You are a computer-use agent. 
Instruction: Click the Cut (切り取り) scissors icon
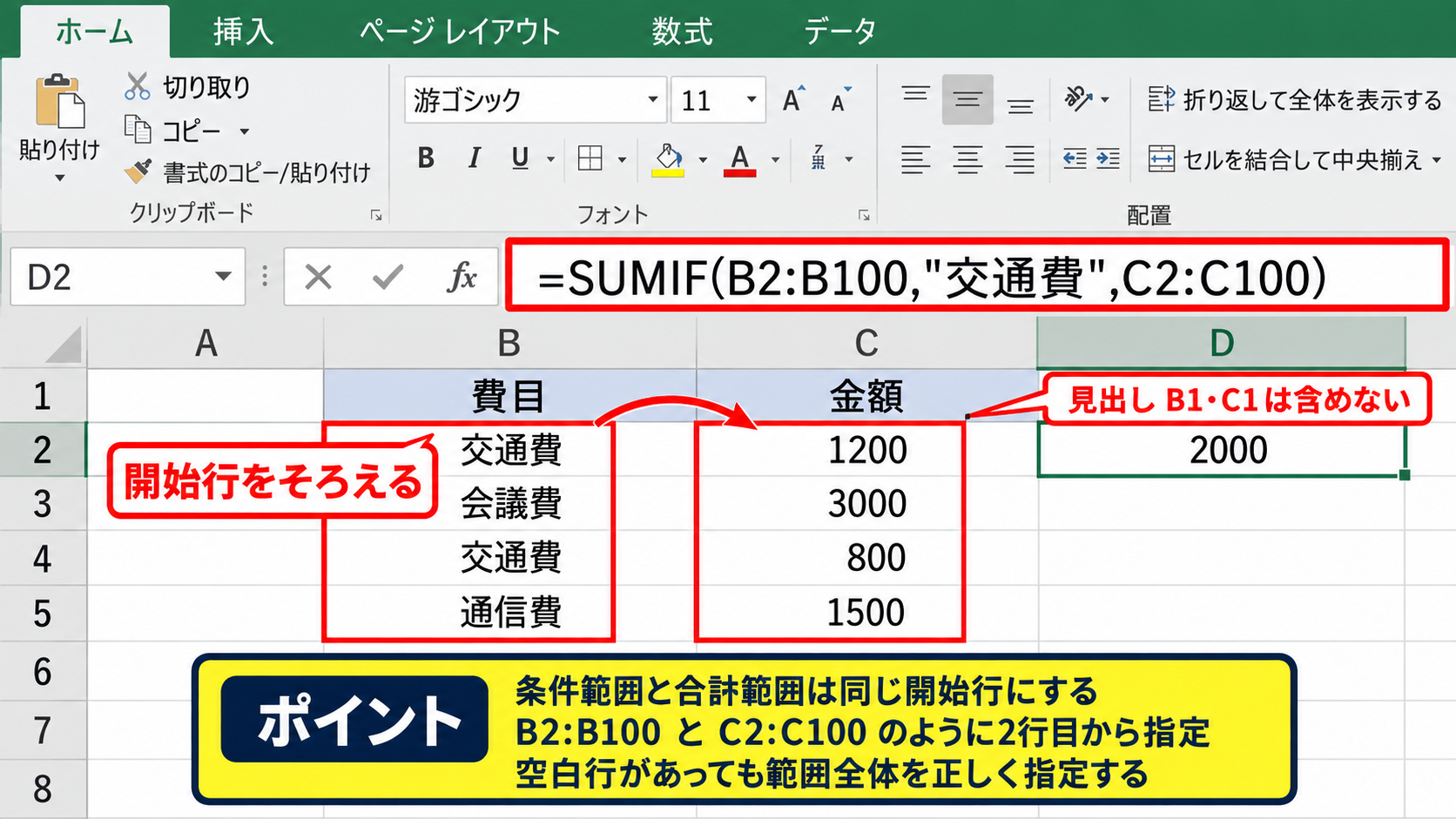(x=138, y=86)
